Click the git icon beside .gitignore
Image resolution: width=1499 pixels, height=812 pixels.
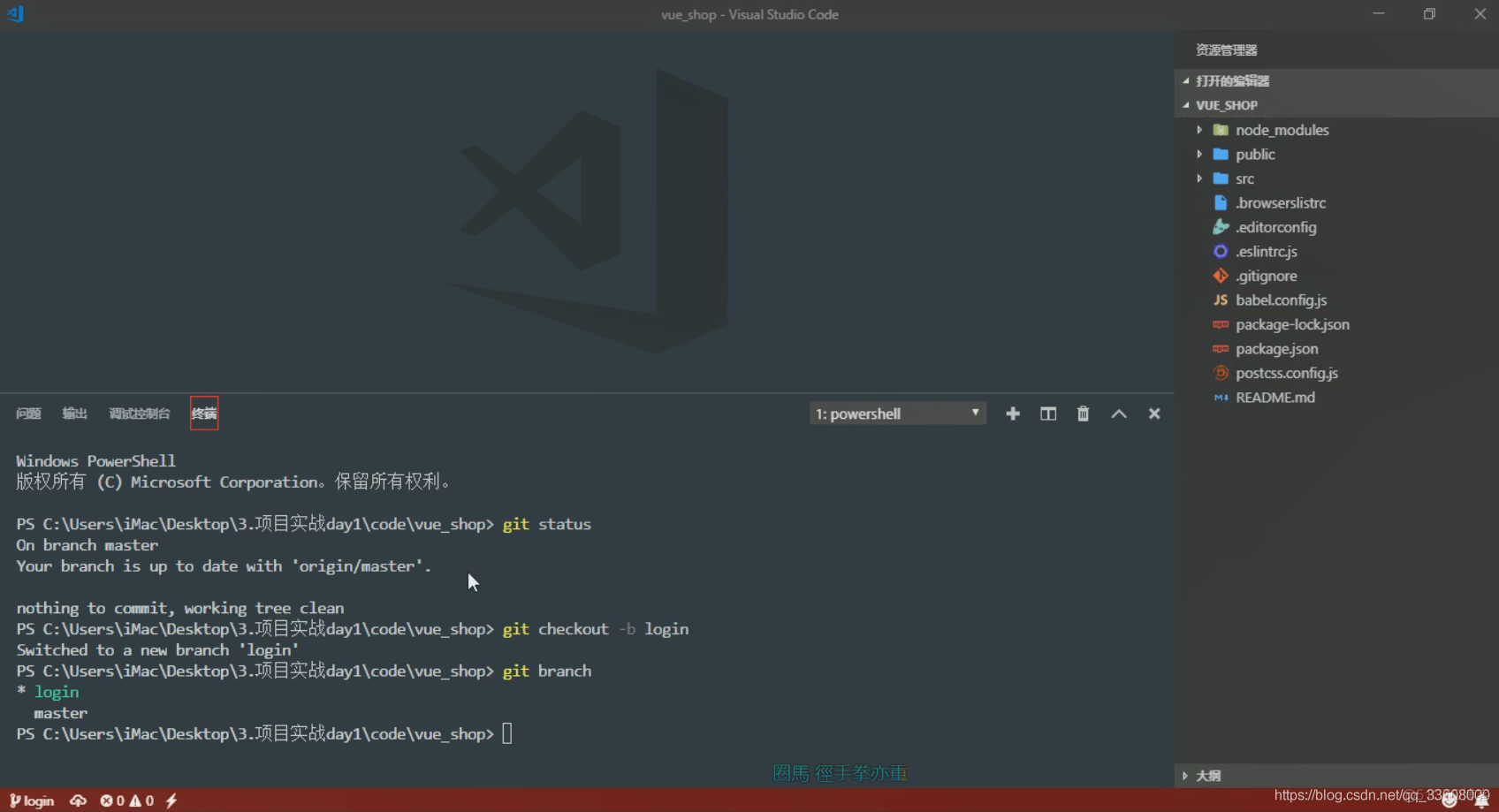coord(1221,276)
